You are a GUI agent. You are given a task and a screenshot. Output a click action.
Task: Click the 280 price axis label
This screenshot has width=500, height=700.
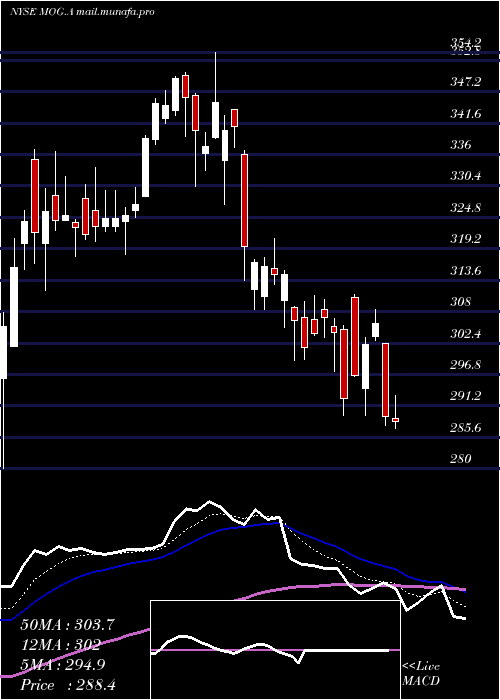(x=461, y=458)
